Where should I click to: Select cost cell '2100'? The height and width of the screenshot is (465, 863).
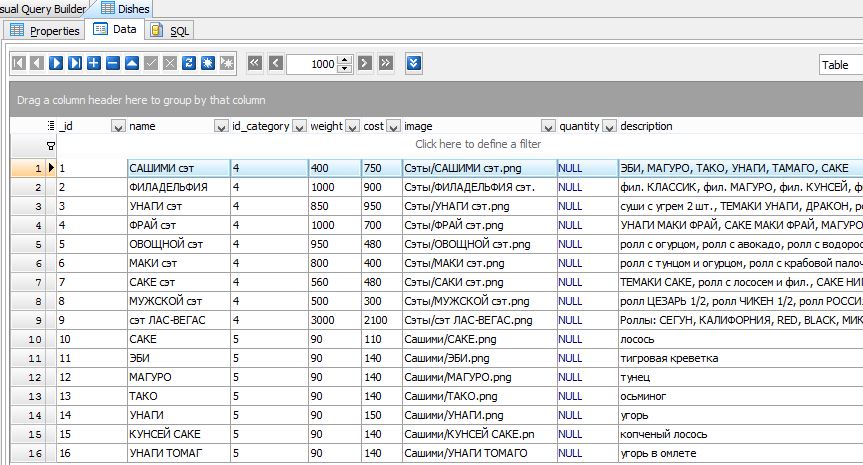[x=382, y=320]
